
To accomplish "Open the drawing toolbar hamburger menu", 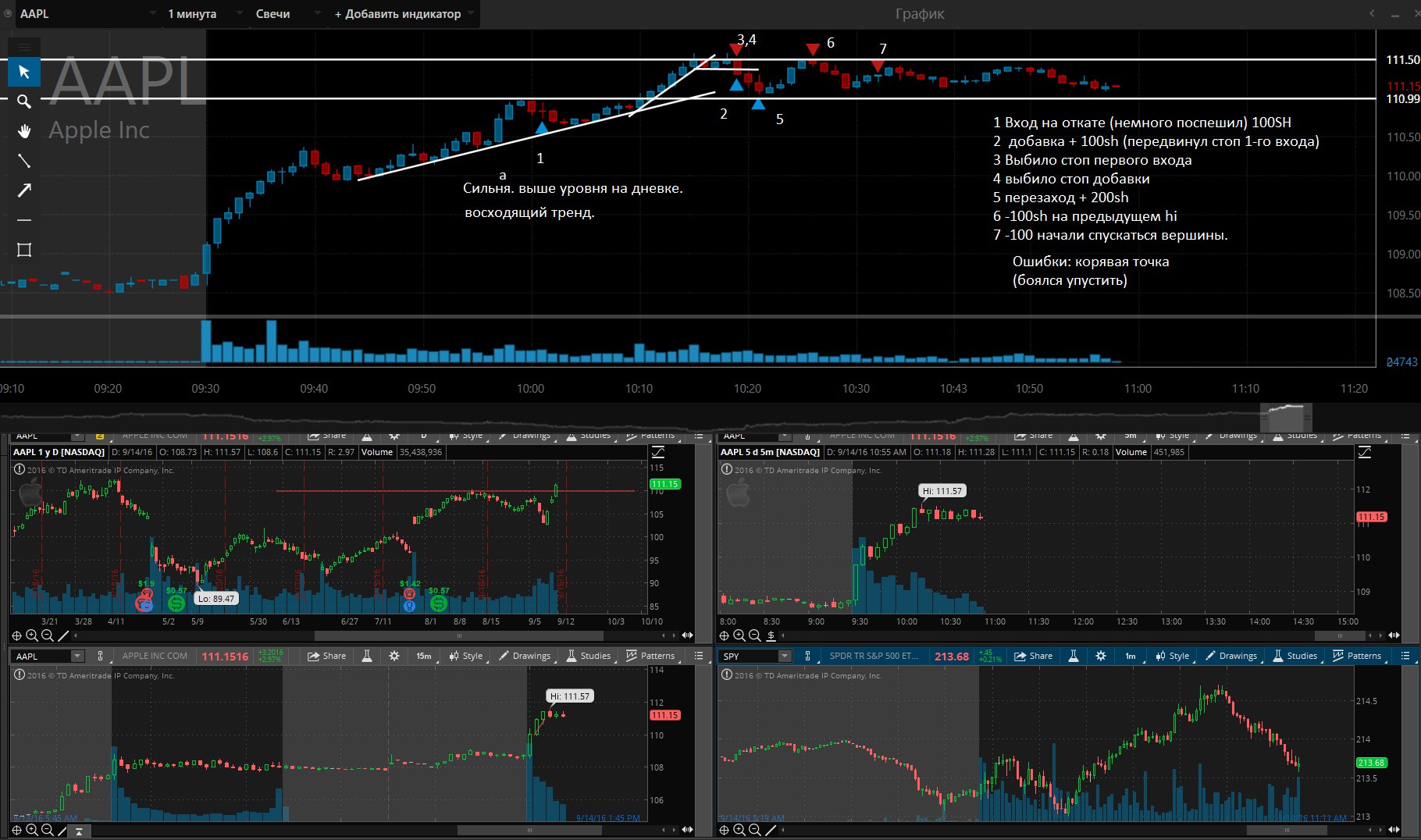I will [24, 47].
